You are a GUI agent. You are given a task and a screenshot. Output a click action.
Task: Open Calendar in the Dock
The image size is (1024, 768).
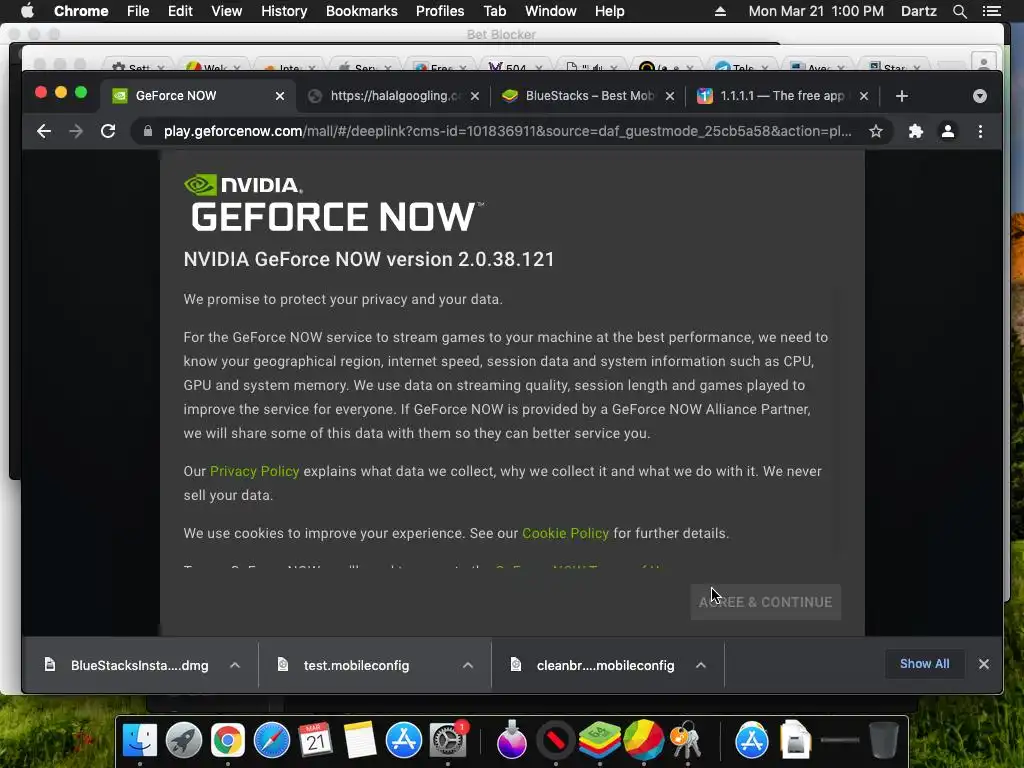click(315, 741)
